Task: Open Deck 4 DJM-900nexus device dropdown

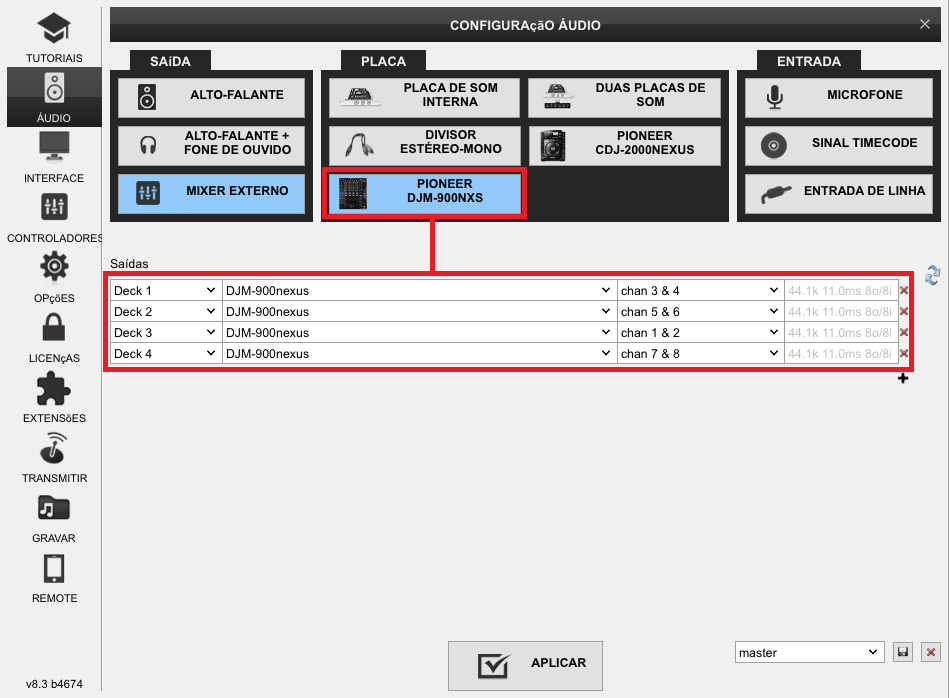Action: (419, 353)
